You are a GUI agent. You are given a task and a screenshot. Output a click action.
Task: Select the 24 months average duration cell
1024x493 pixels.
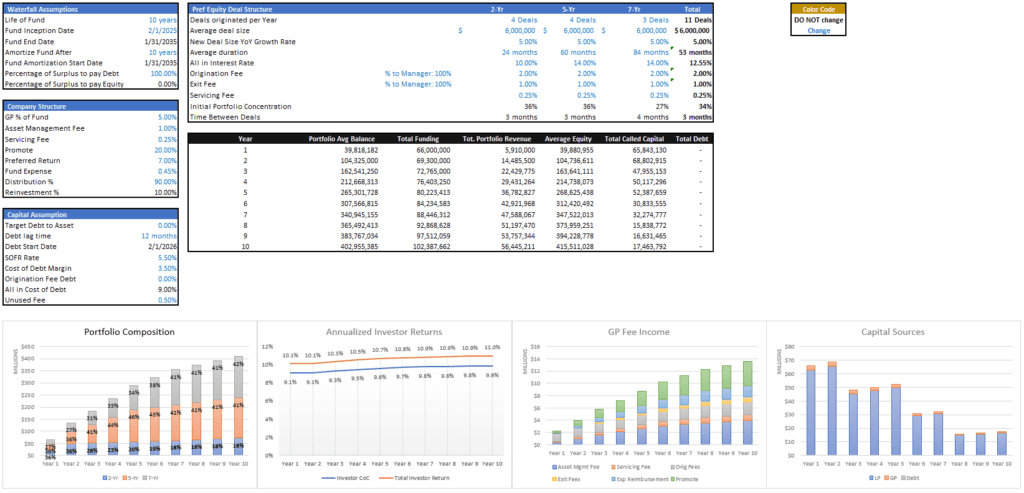[x=519, y=52]
